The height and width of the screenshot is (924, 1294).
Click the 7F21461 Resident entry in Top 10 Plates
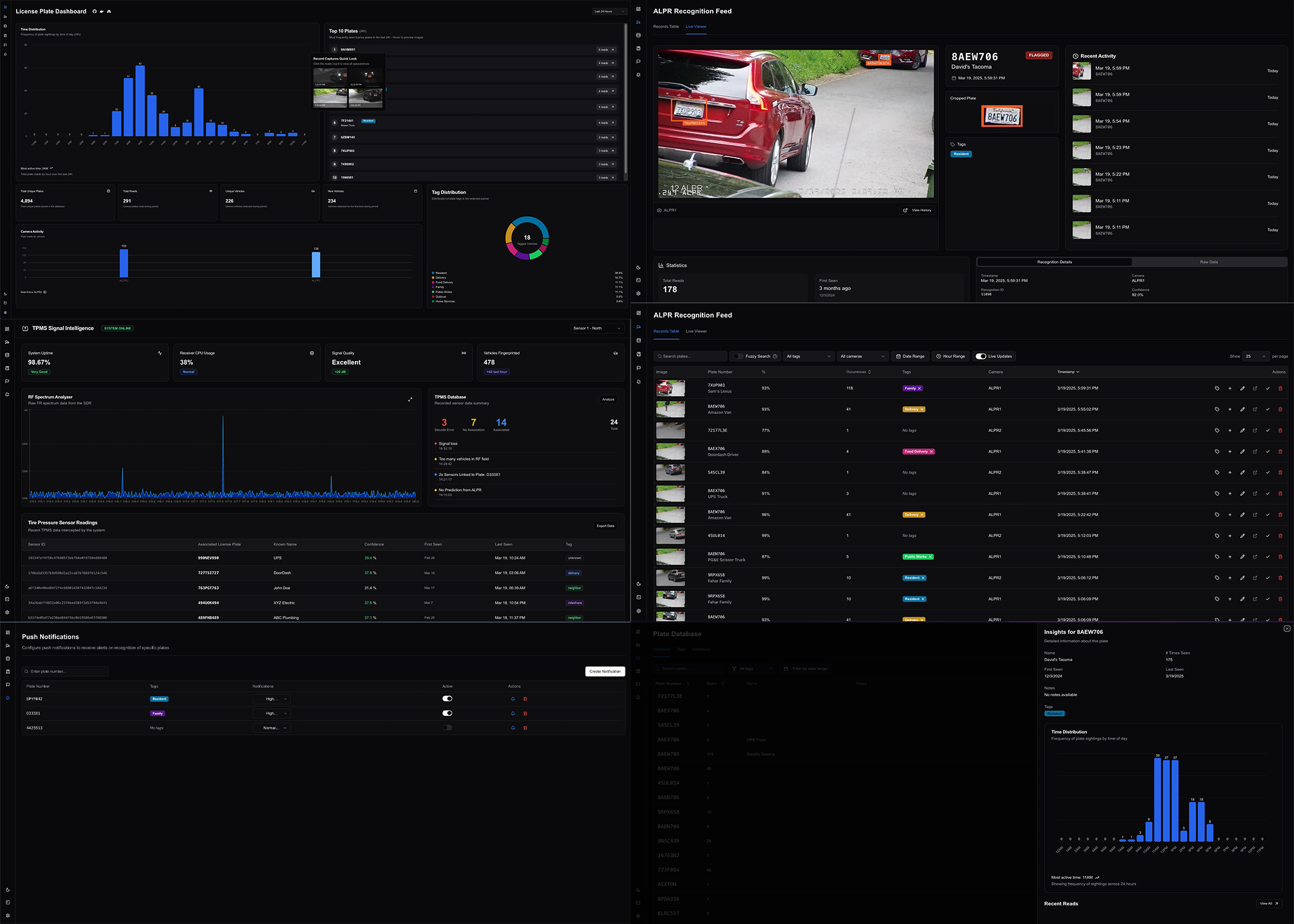[x=473, y=123]
